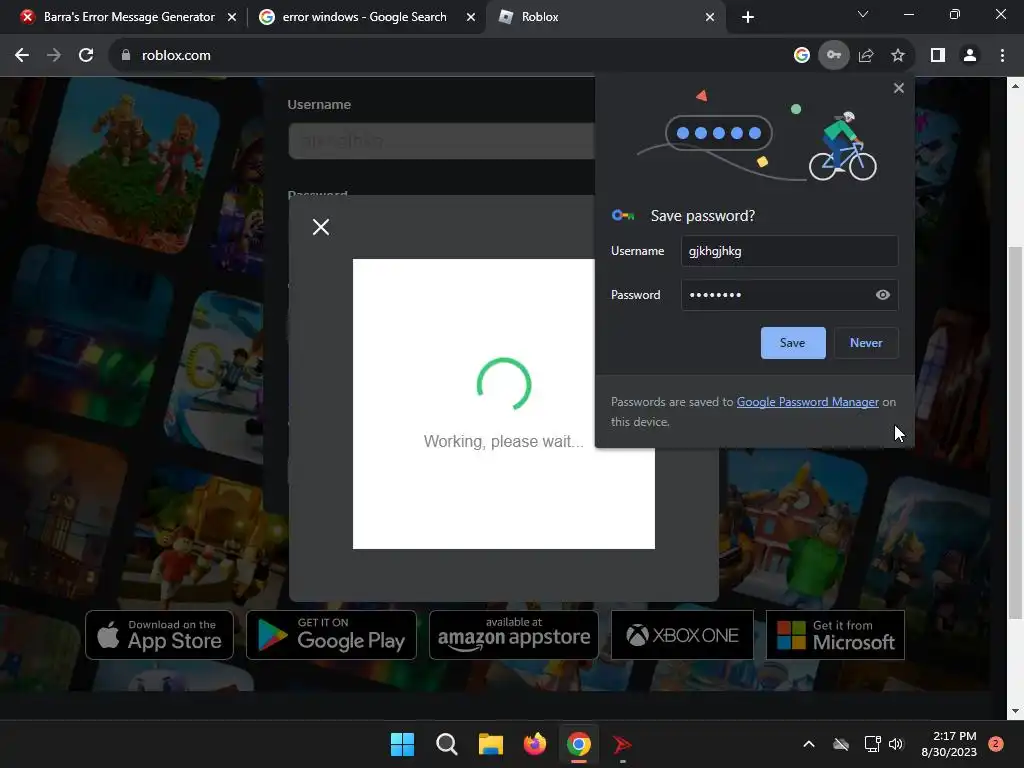
Task: View site information lock icon
Action: (126, 56)
